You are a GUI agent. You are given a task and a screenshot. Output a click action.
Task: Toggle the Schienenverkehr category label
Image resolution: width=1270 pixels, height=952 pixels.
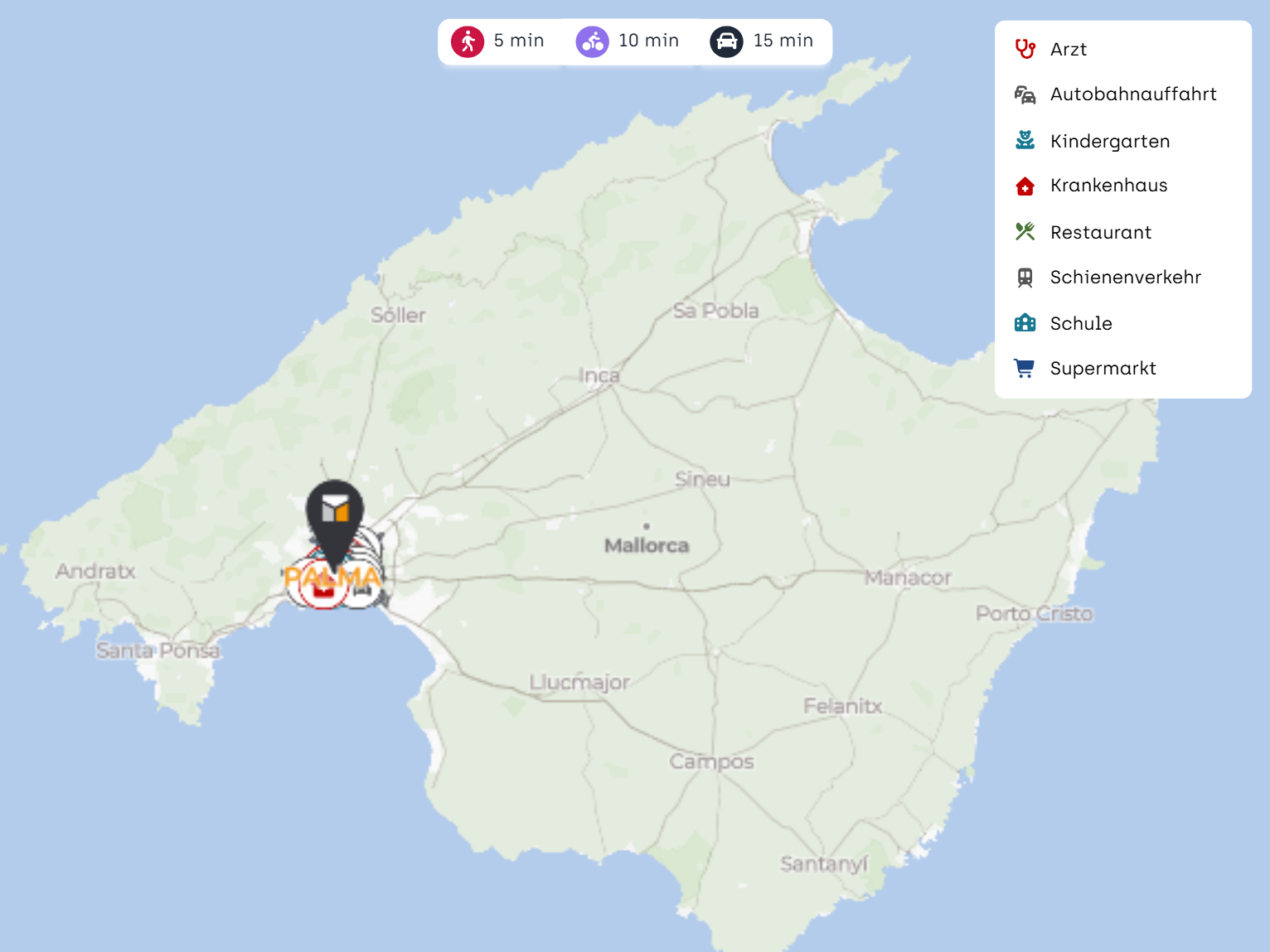[x=1125, y=278]
